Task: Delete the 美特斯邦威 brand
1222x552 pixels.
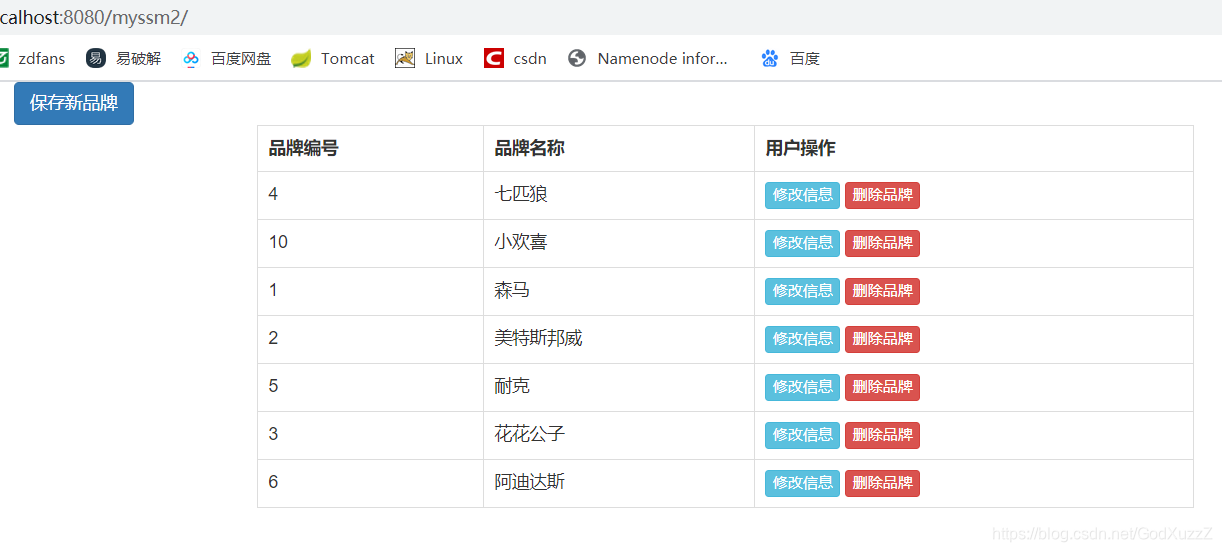Action: (x=882, y=339)
